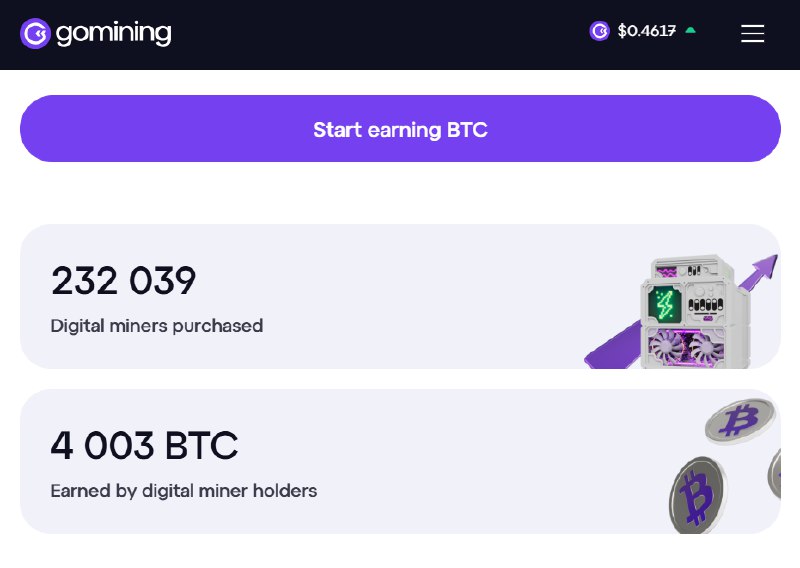
Task: Click the green price-up triangle
Action: (690, 30)
